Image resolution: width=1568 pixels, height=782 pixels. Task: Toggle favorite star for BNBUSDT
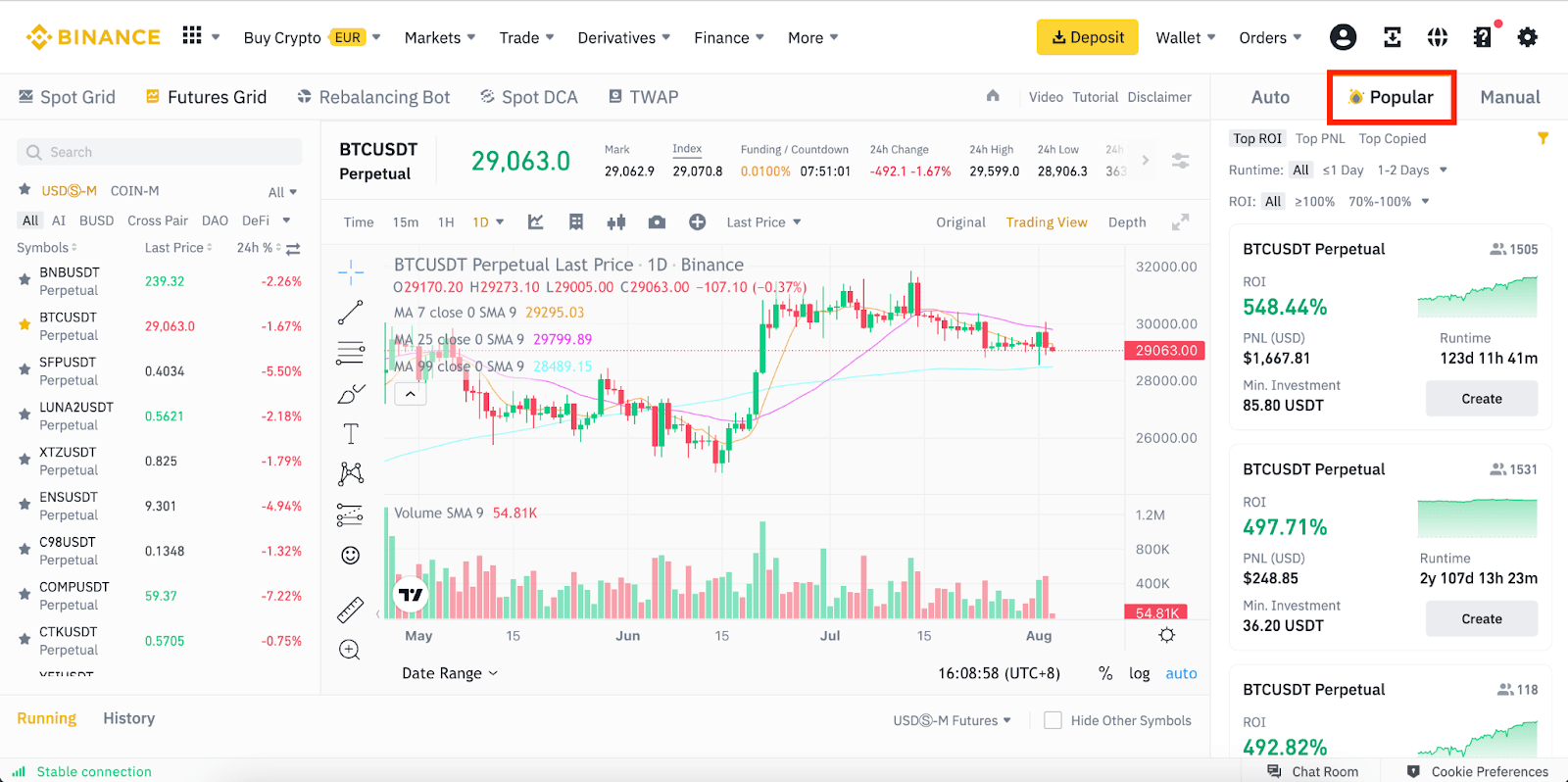pos(24,280)
